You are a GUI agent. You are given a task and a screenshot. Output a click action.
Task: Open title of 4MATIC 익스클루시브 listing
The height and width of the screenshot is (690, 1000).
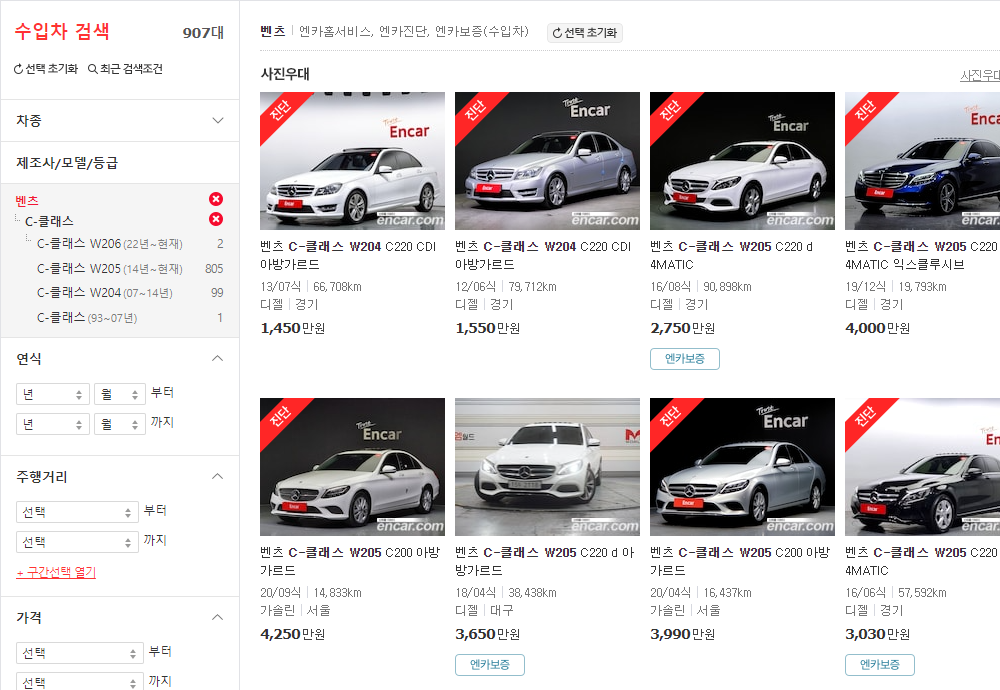pos(922,255)
